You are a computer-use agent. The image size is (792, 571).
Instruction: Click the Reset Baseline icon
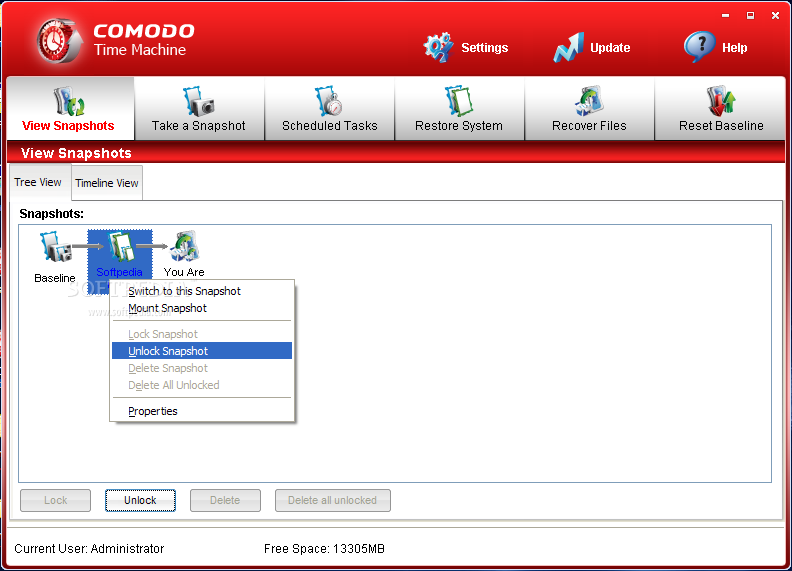(721, 101)
